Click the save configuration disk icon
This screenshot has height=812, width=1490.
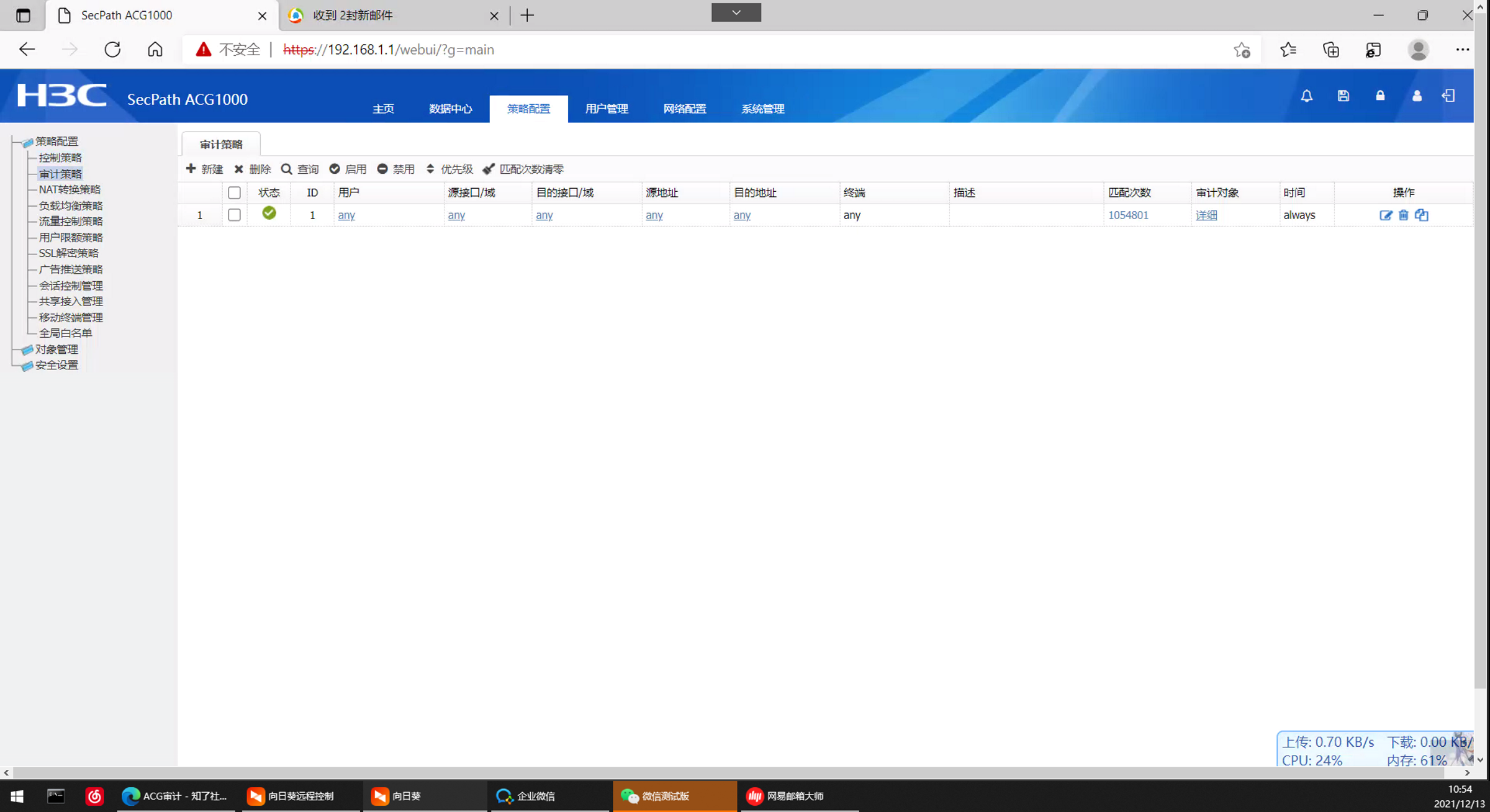pyautogui.click(x=1343, y=96)
